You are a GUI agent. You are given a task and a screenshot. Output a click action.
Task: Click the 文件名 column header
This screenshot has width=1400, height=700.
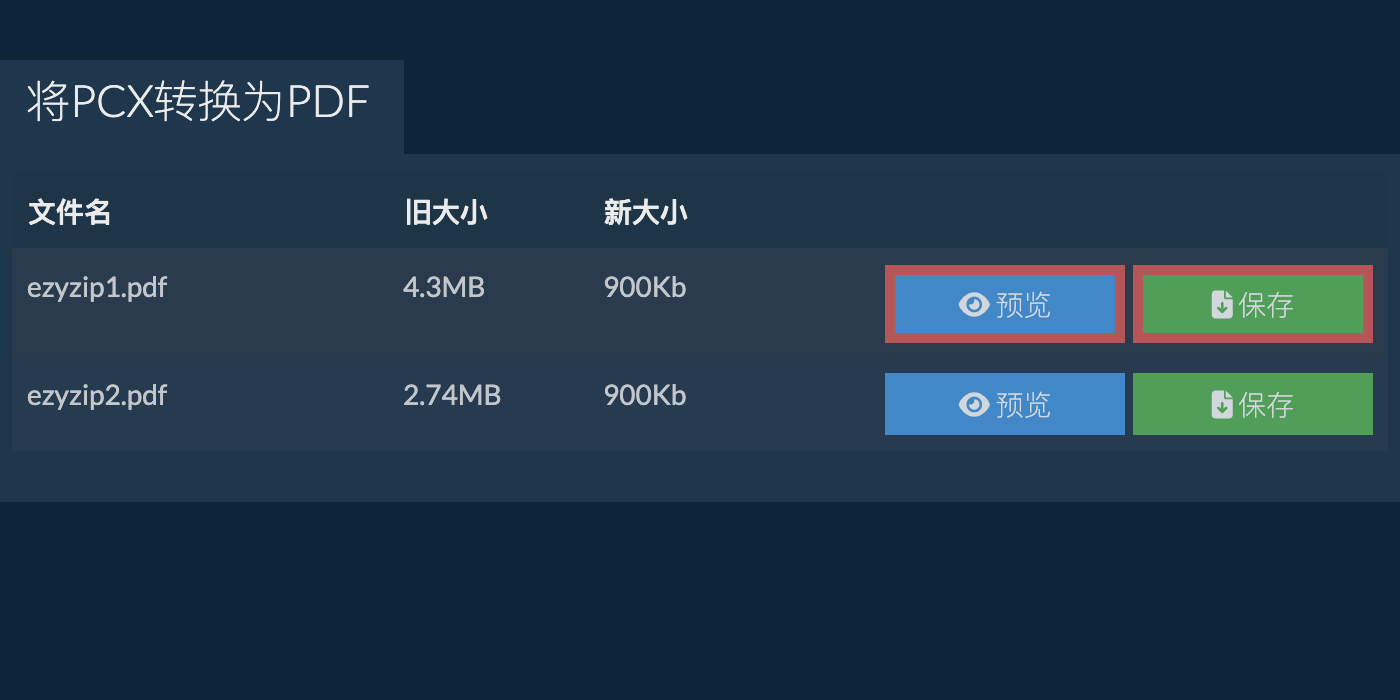69,213
